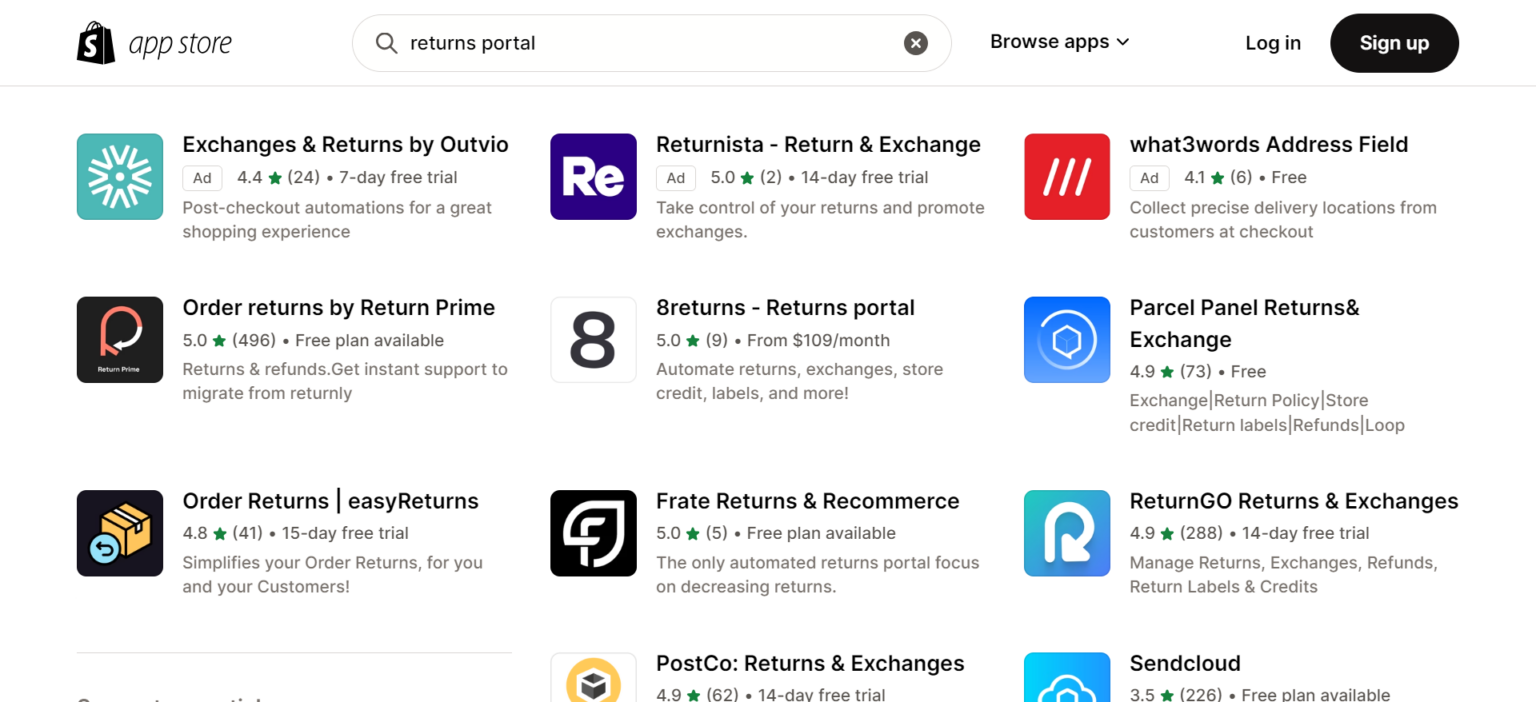The width and height of the screenshot is (1536, 702).
Task: Open the 'PostCo: Returns & Exchanges' listing
Action: click(x=810, y=663)
